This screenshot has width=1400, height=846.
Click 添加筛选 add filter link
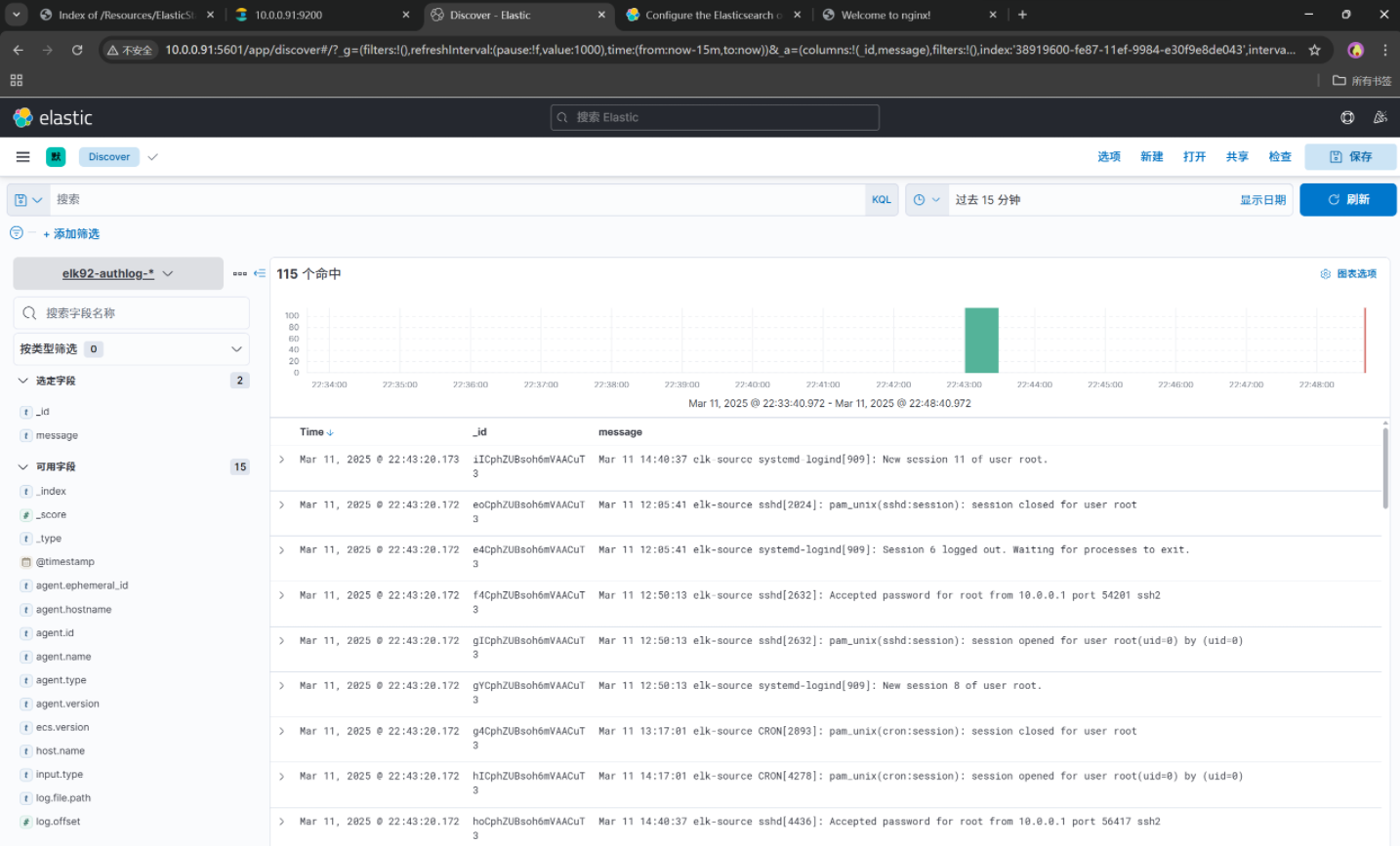point(71,234)
